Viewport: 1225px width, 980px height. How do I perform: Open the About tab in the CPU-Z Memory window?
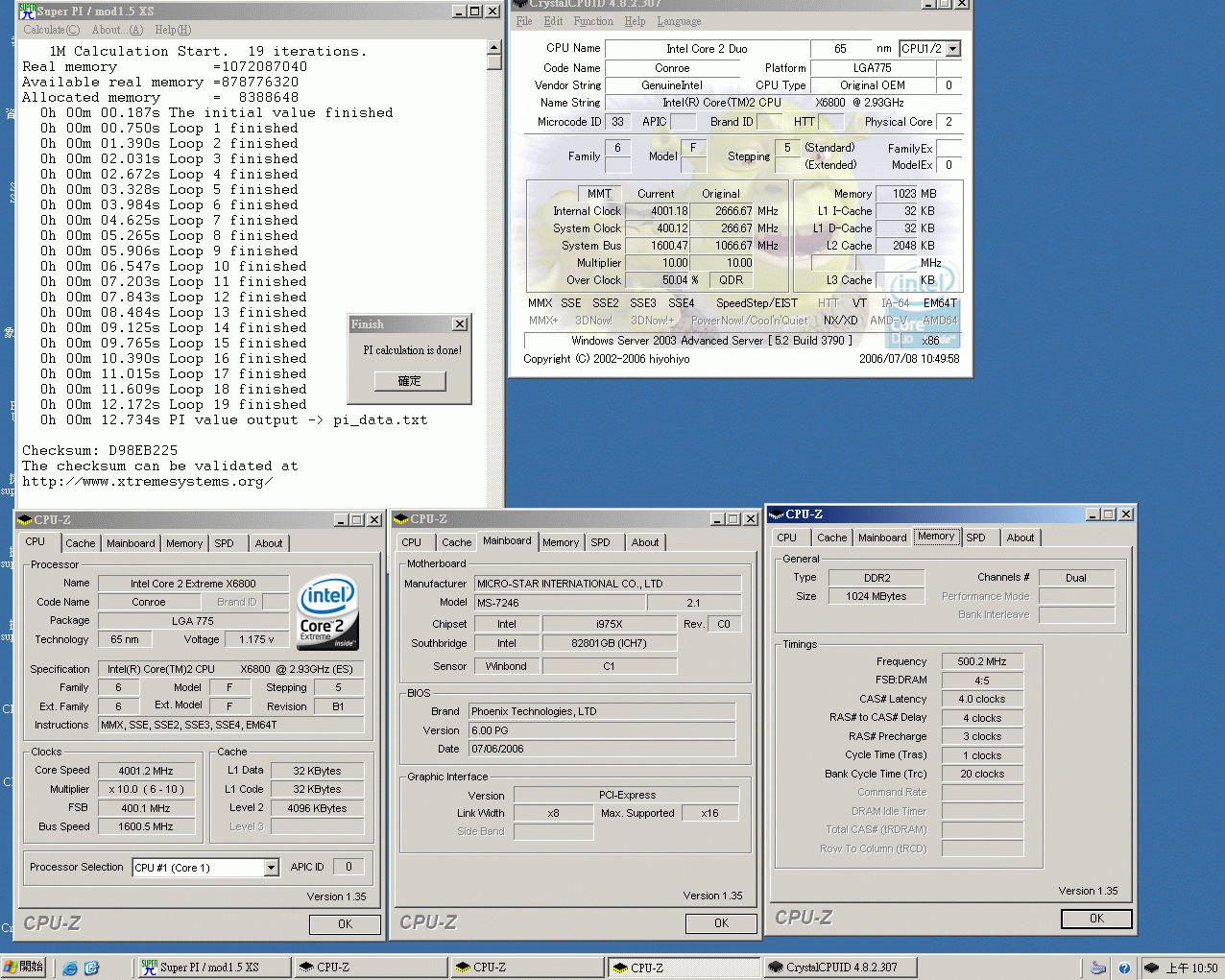coord(1021,538)
